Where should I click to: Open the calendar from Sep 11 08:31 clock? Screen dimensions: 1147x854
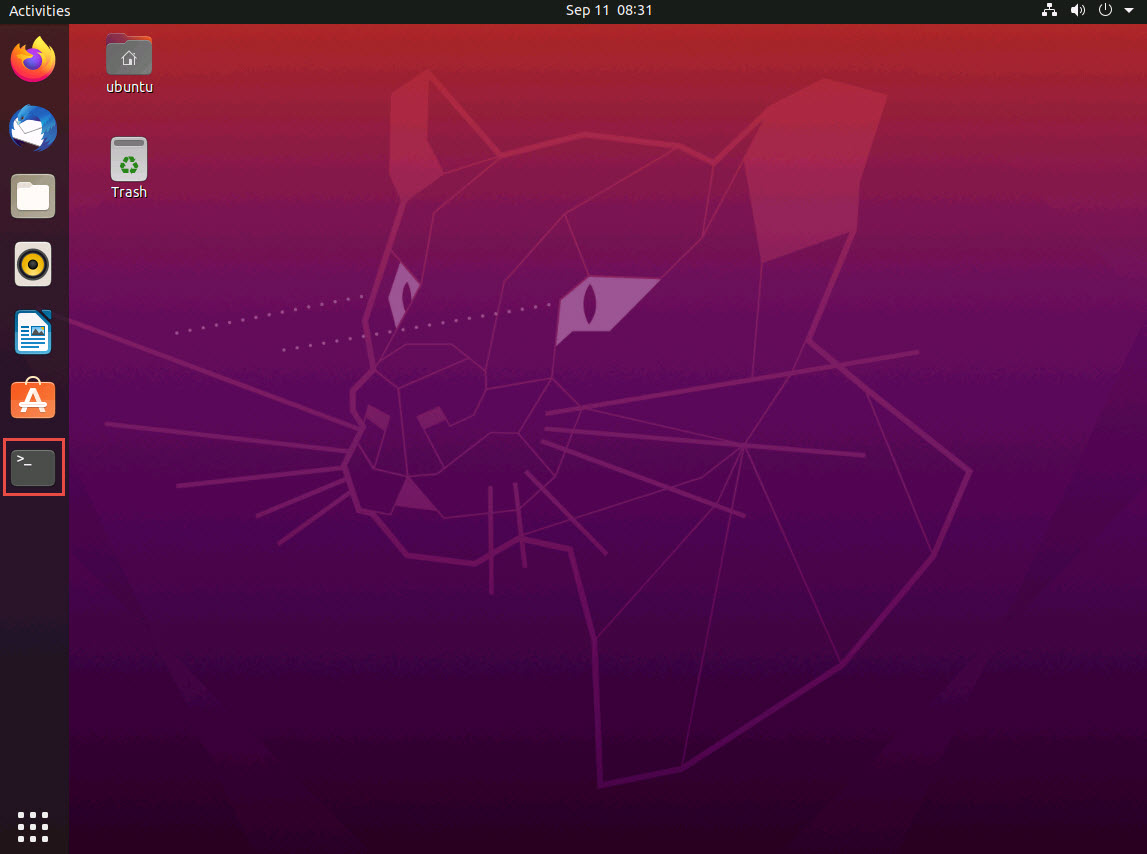pyautogui.click(x=609, y=10)
